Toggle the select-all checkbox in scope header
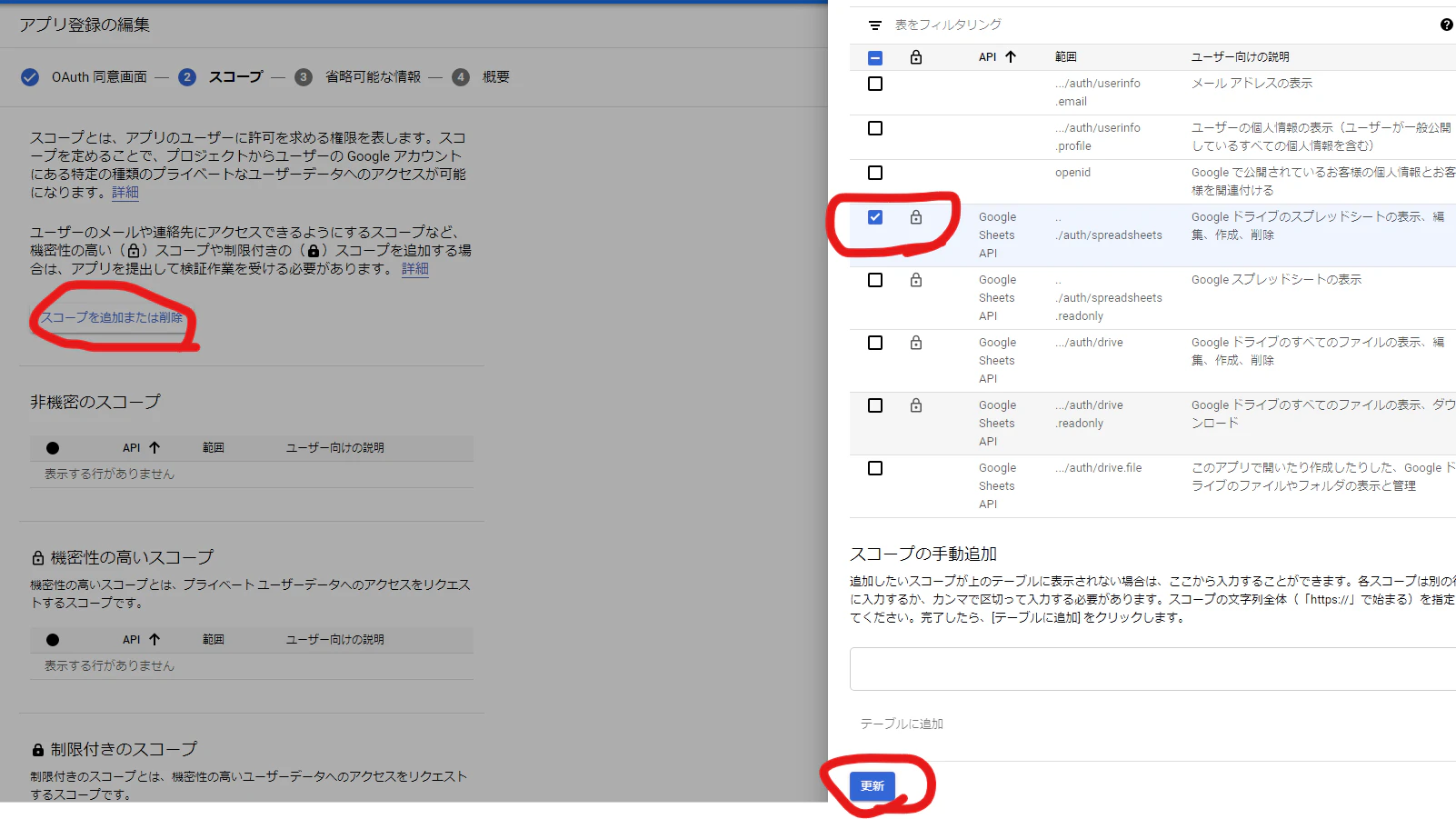This screenshot has width=1456, height=819. [875, 58]
